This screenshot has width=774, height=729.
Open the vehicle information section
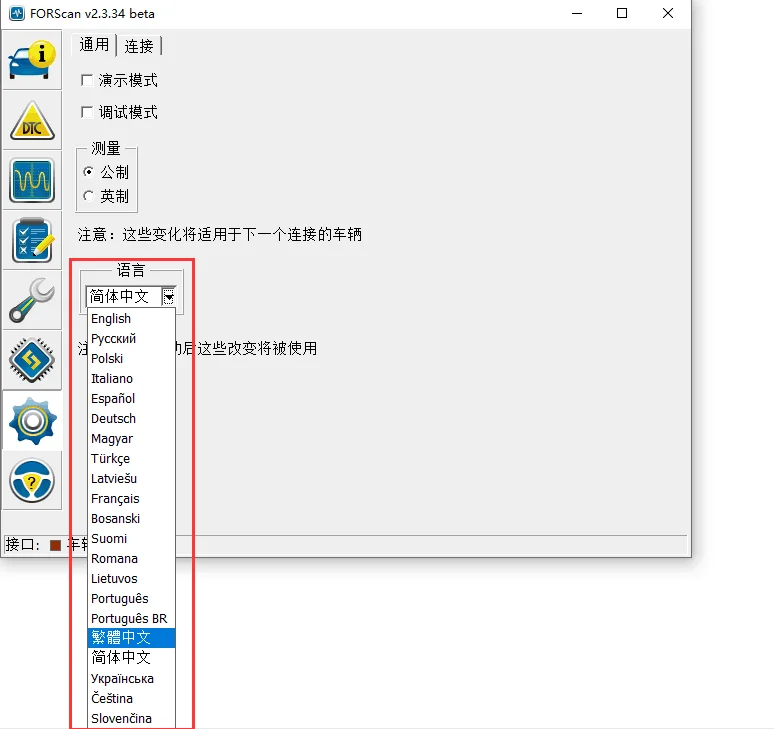(x=32, y=60)
